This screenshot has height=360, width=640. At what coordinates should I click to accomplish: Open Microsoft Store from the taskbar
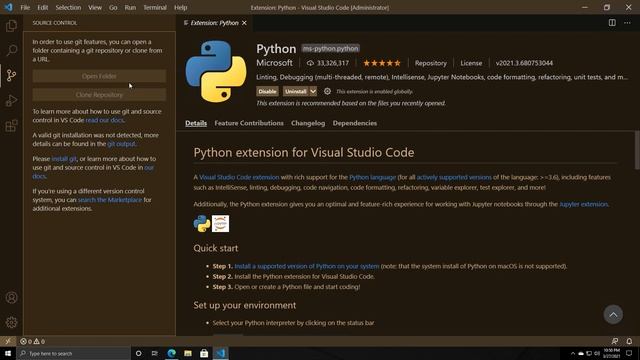[204, 353]
